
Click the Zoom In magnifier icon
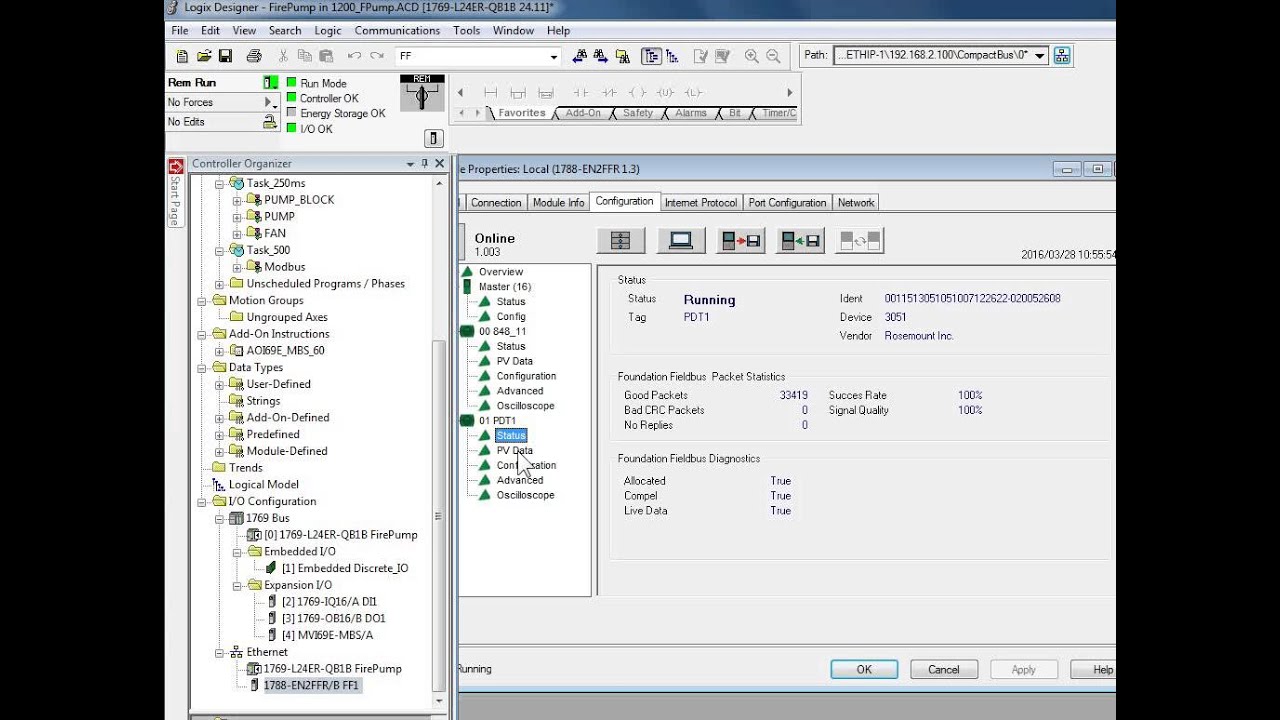click(751, 56)
